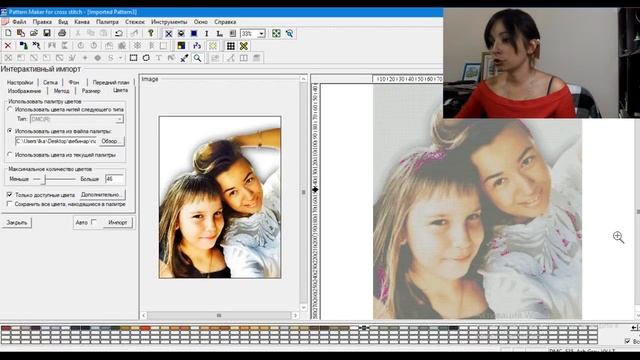
Task: Click the New pattern icon
Action: (8, 33)
